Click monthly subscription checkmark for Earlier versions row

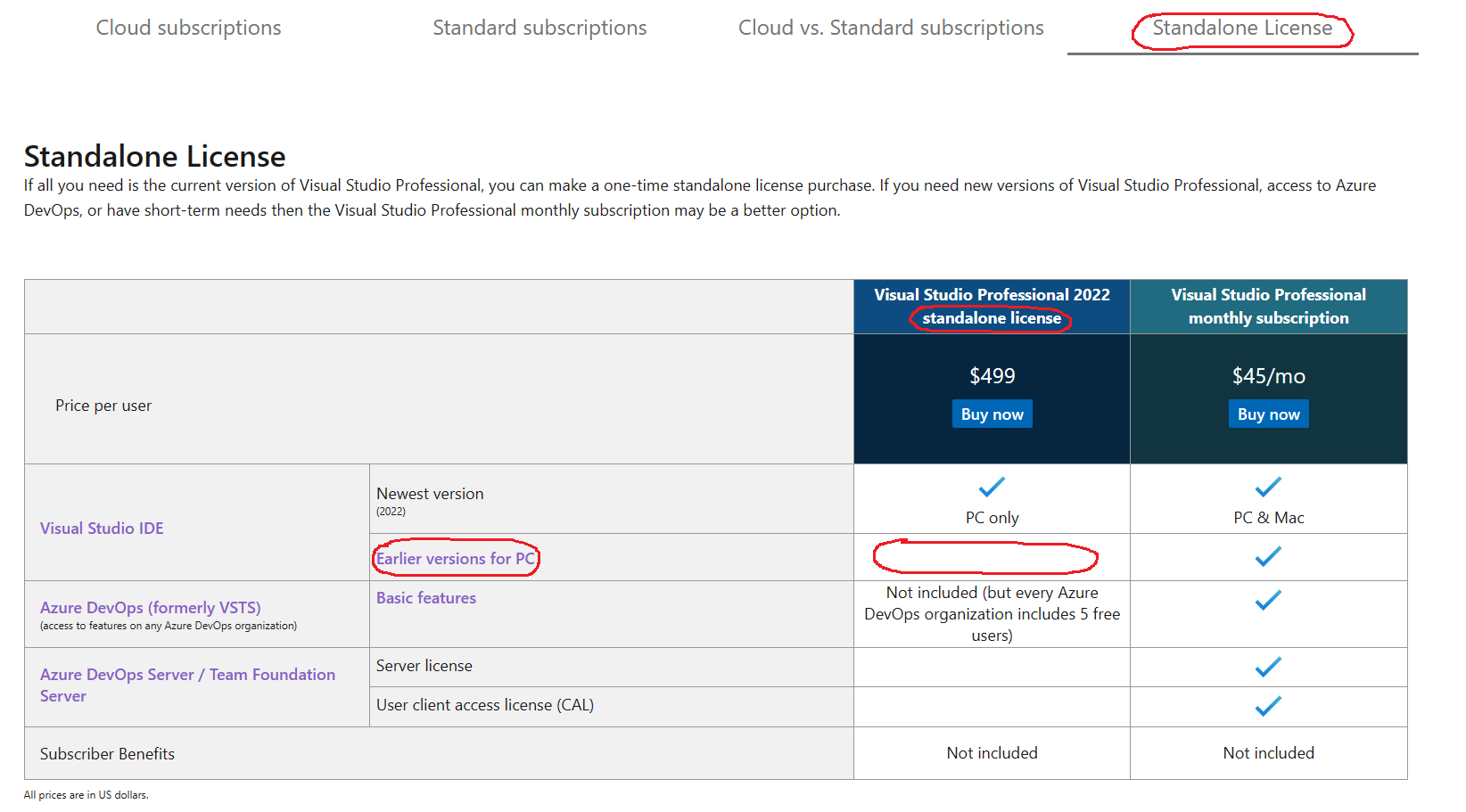[1268, 556]
